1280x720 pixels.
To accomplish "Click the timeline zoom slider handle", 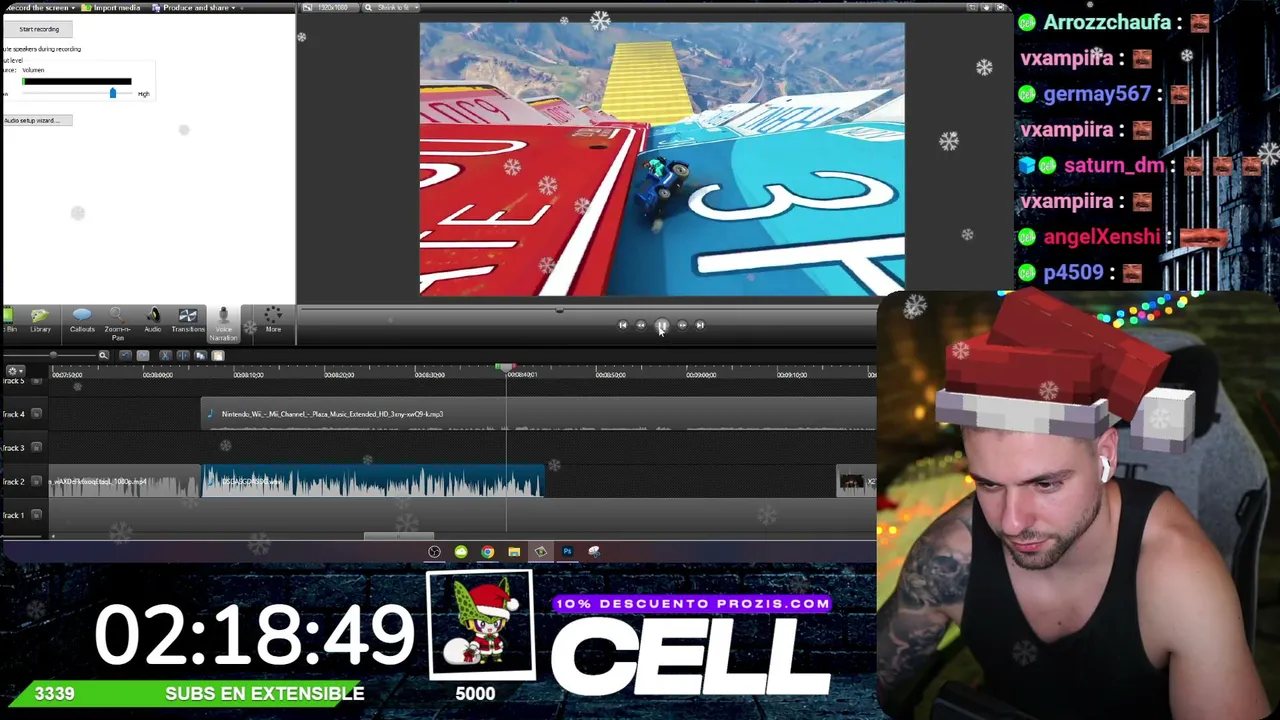I will coord(53,355).
